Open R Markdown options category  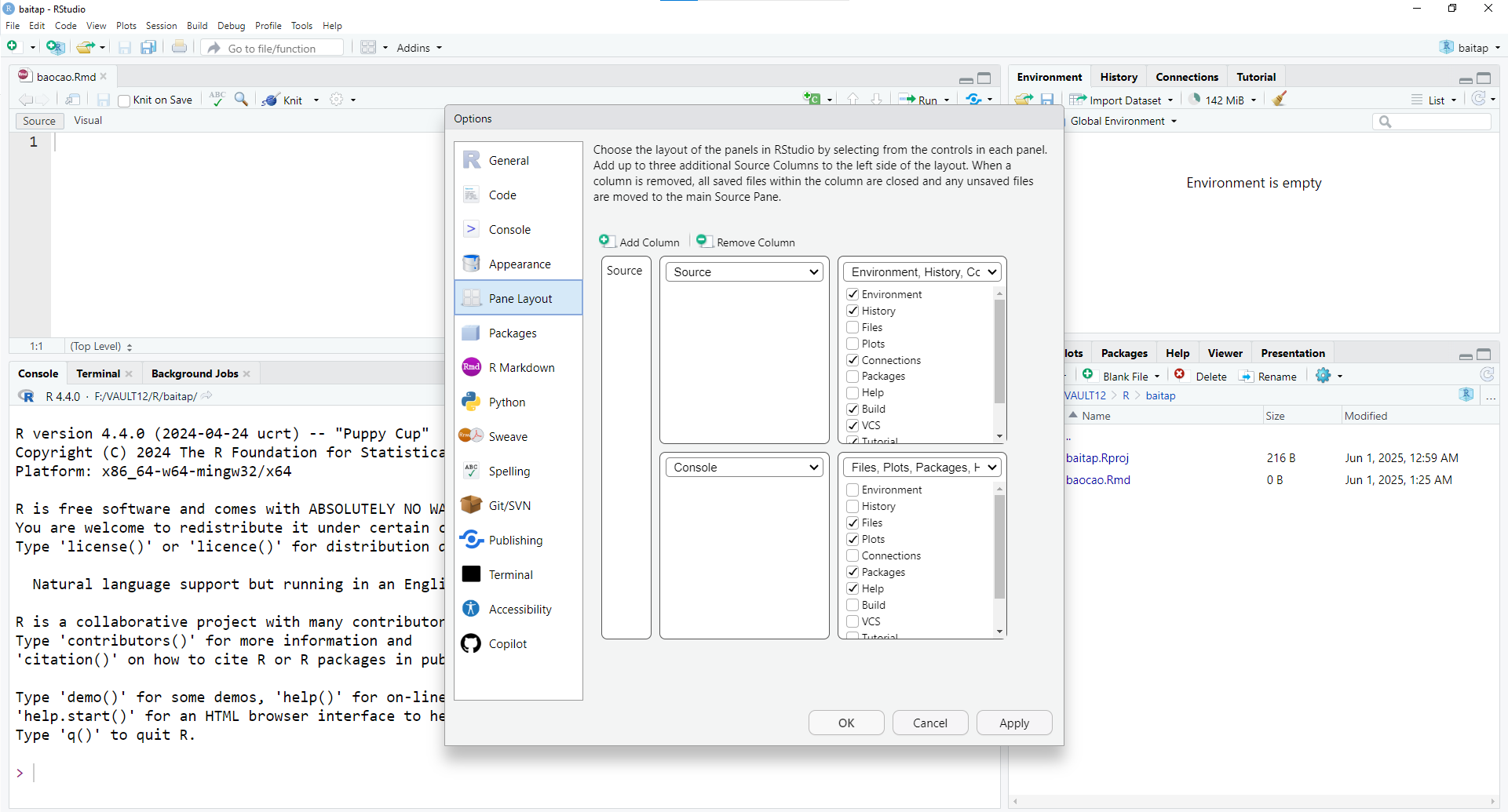tap(518, 367)
